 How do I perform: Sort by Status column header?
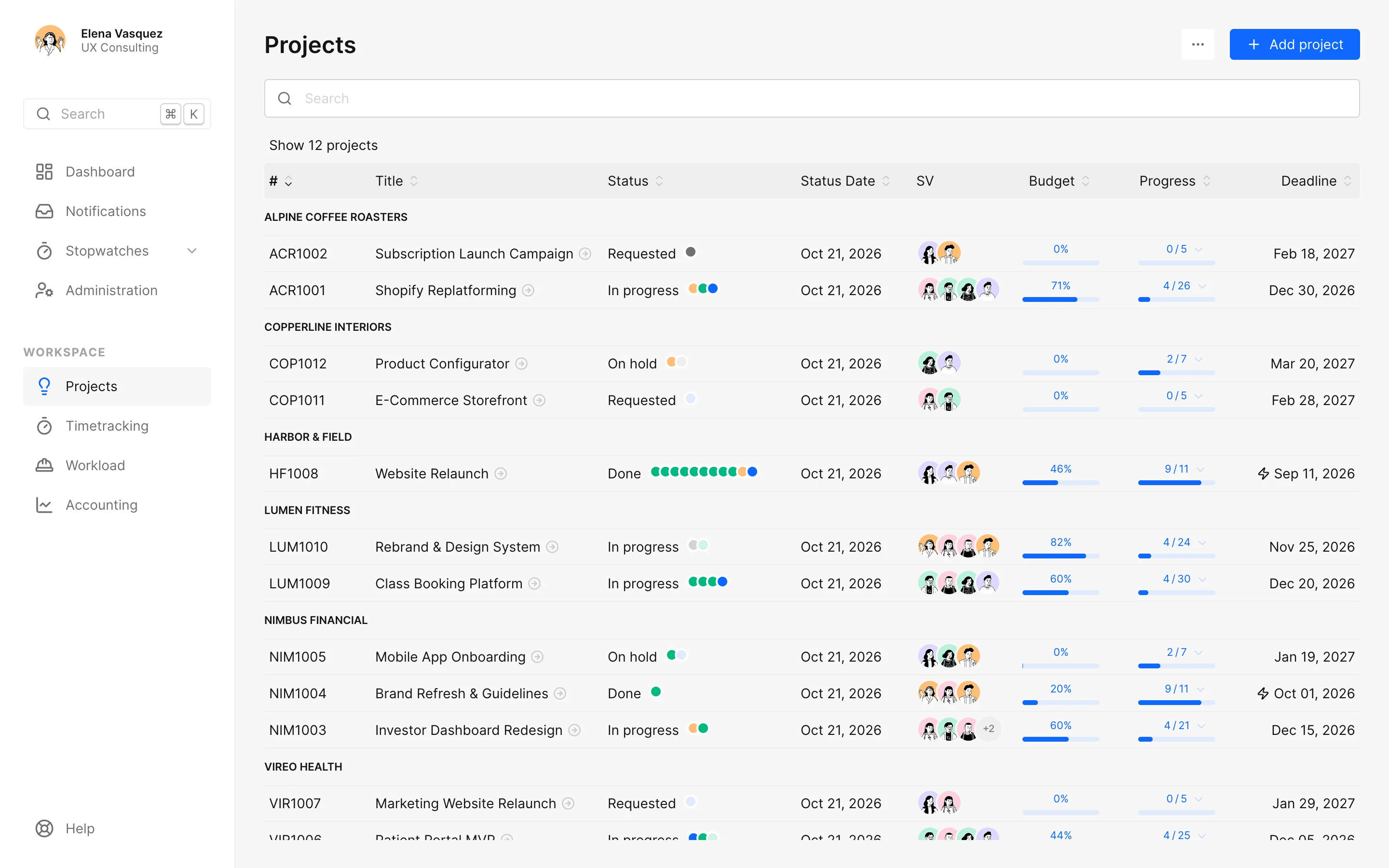(x=635, y=181)
